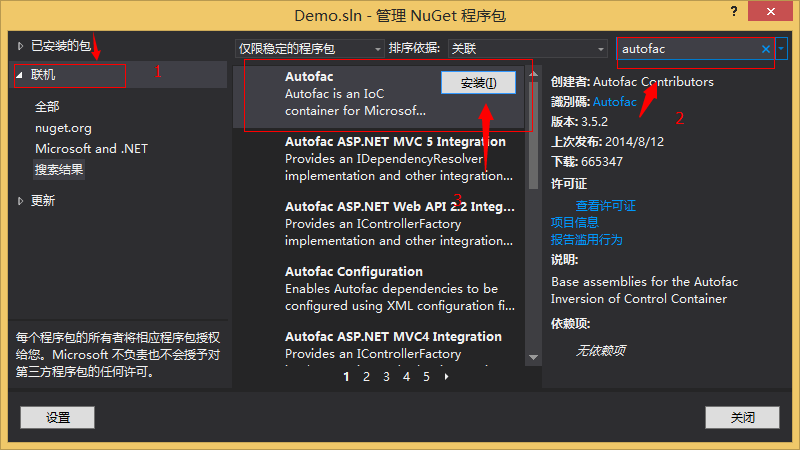800x450 pixels.
Task: Click the 安装 button for Autofac
Action: click(x=478, y=83)
